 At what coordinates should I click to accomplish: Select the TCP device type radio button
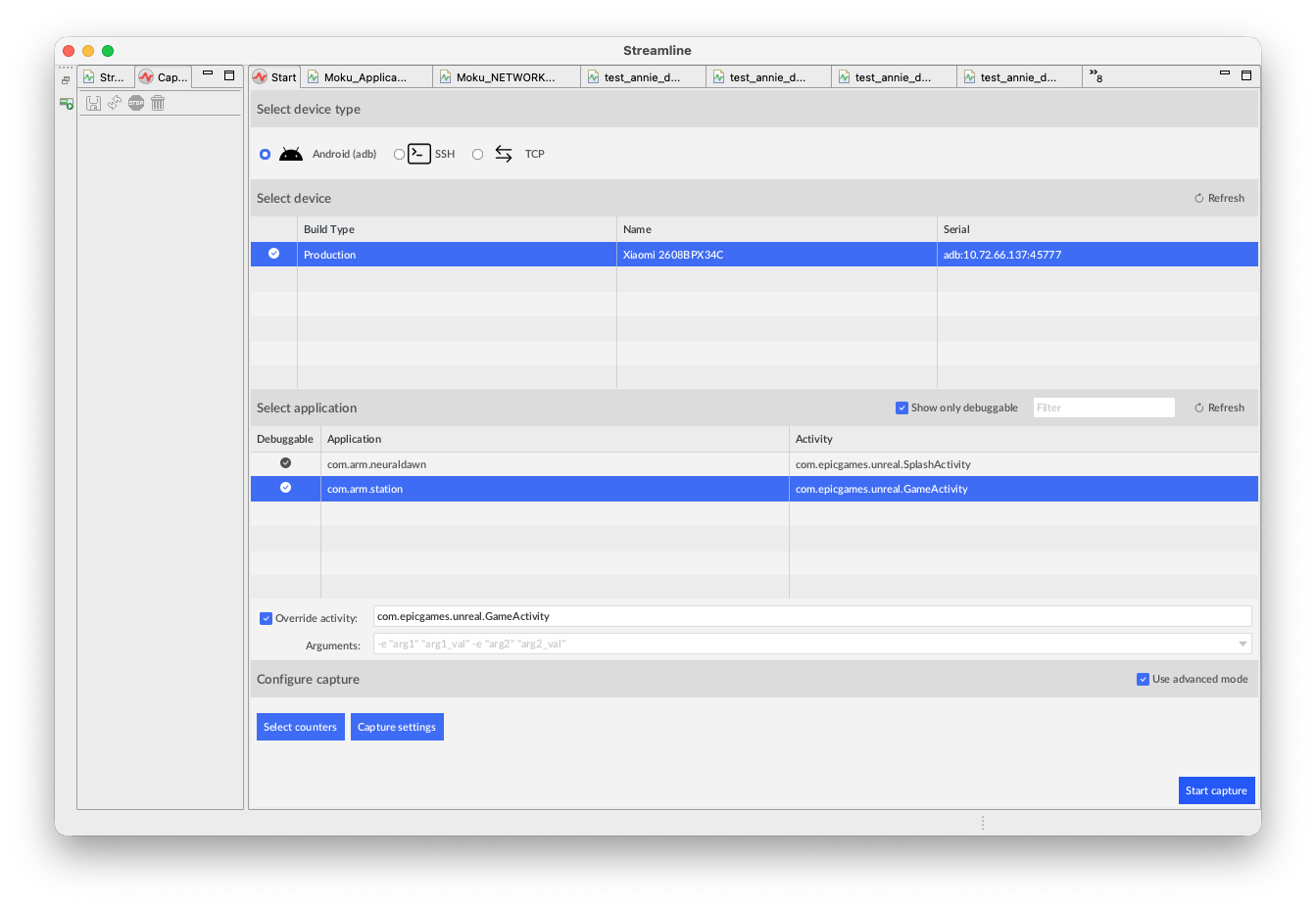pyautogui.click(x=477, y=154)
